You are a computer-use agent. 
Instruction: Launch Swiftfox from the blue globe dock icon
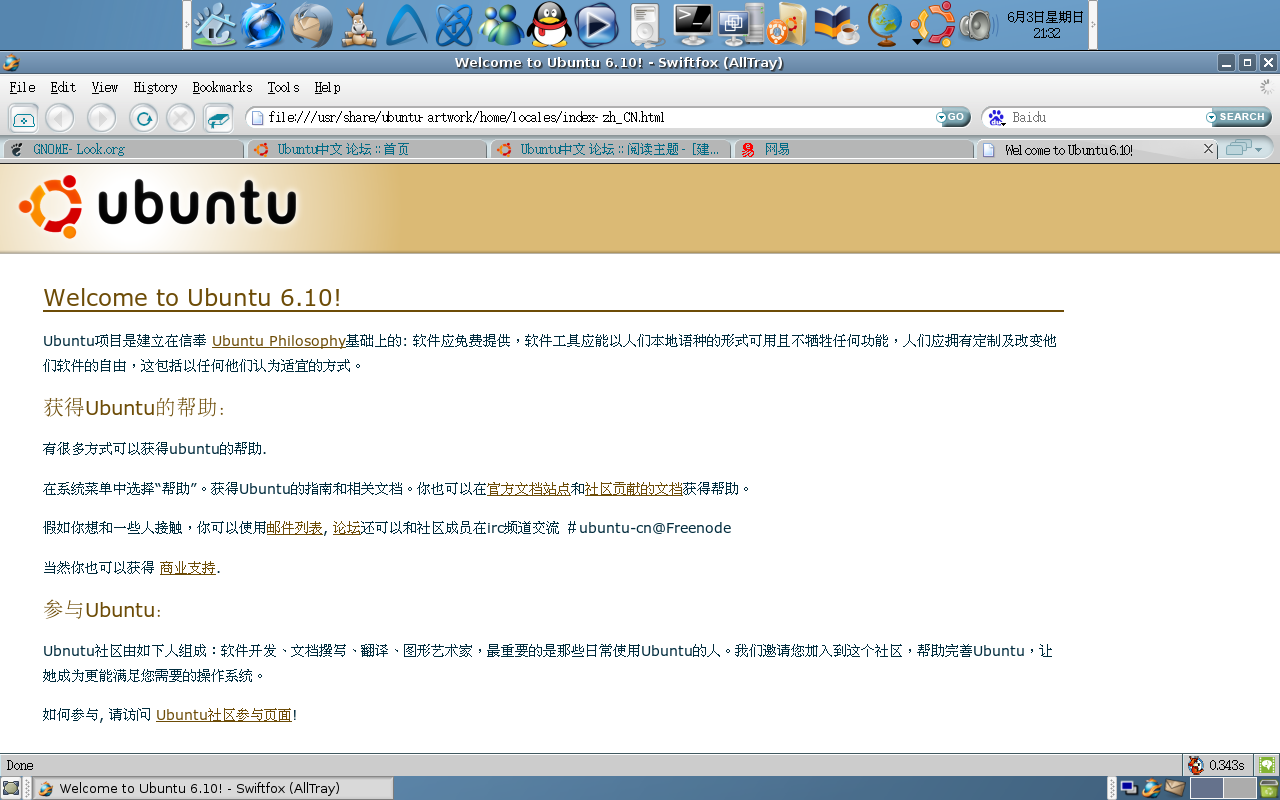click(263, 25)
